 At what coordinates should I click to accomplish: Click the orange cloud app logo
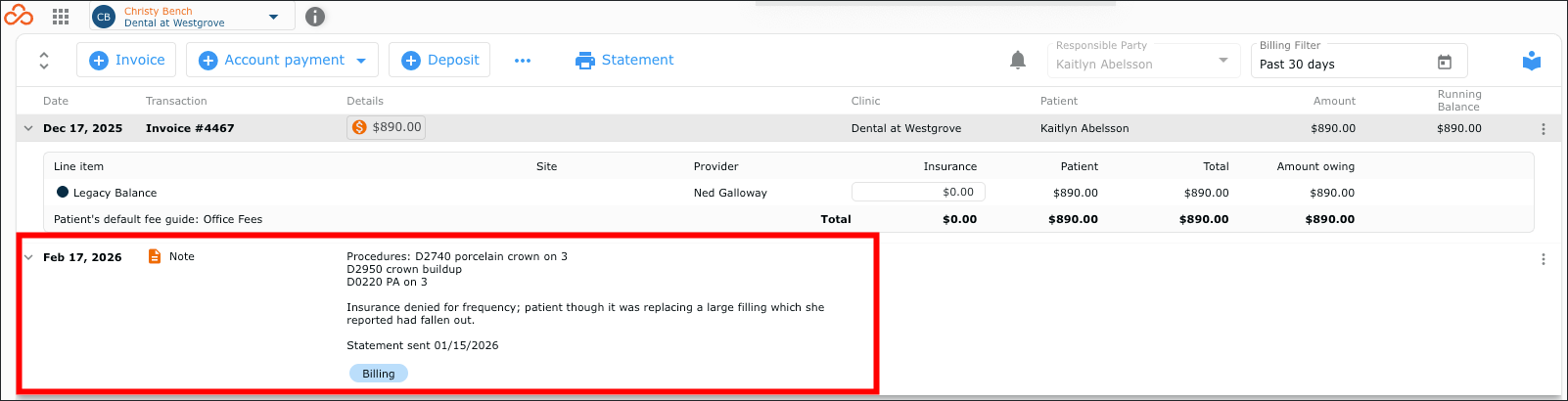(19, 16)
